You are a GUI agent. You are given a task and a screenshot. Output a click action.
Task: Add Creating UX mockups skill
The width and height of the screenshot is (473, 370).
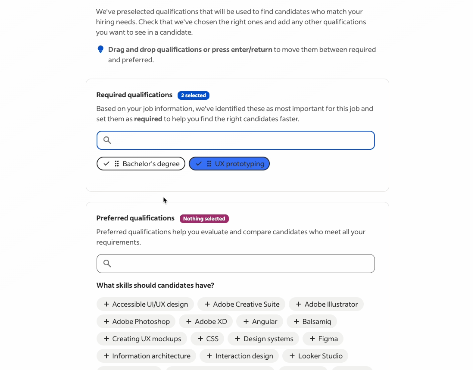(x=142, y=339)
